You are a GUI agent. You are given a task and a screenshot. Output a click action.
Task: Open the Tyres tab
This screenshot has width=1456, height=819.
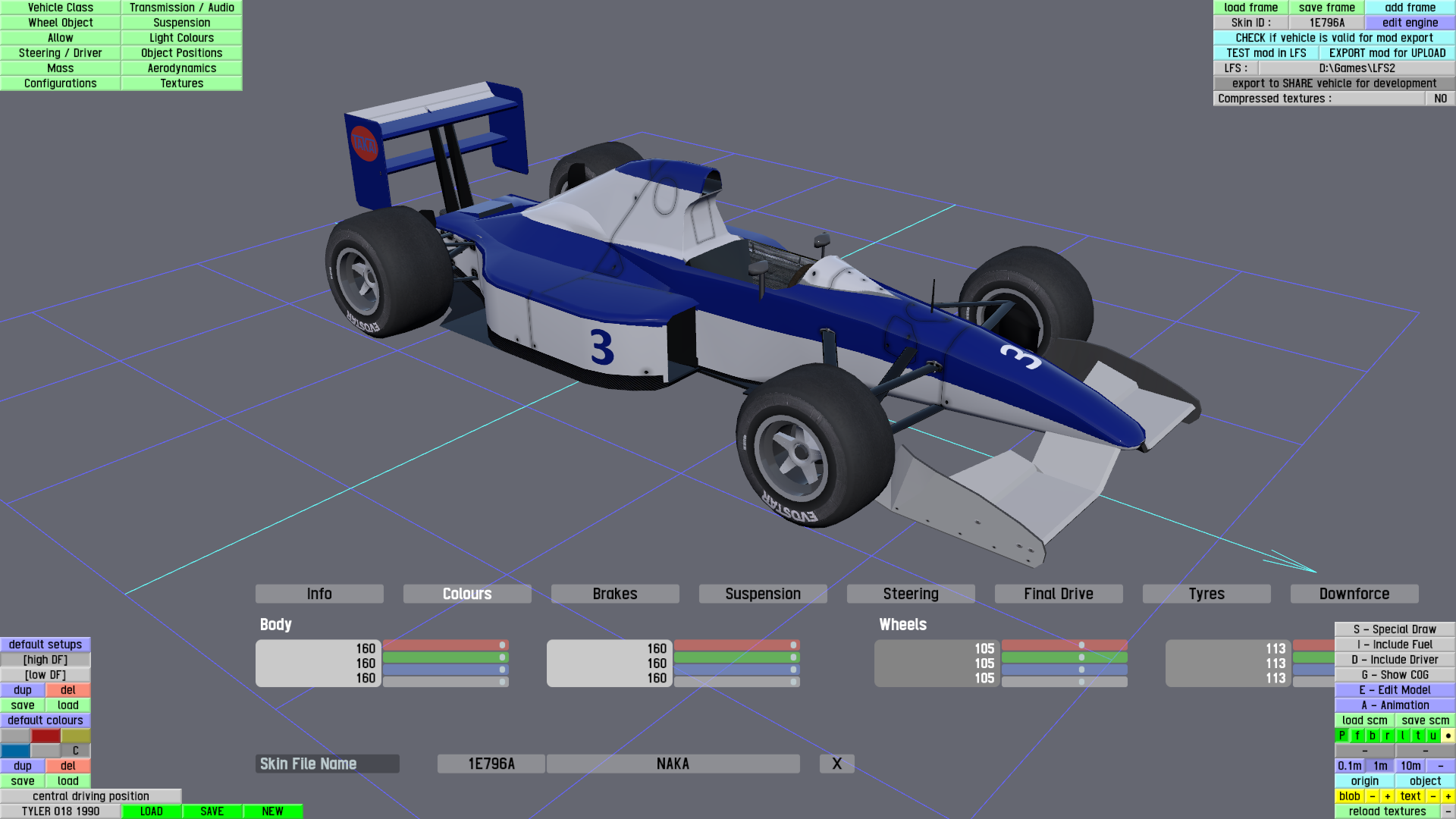1207,594
